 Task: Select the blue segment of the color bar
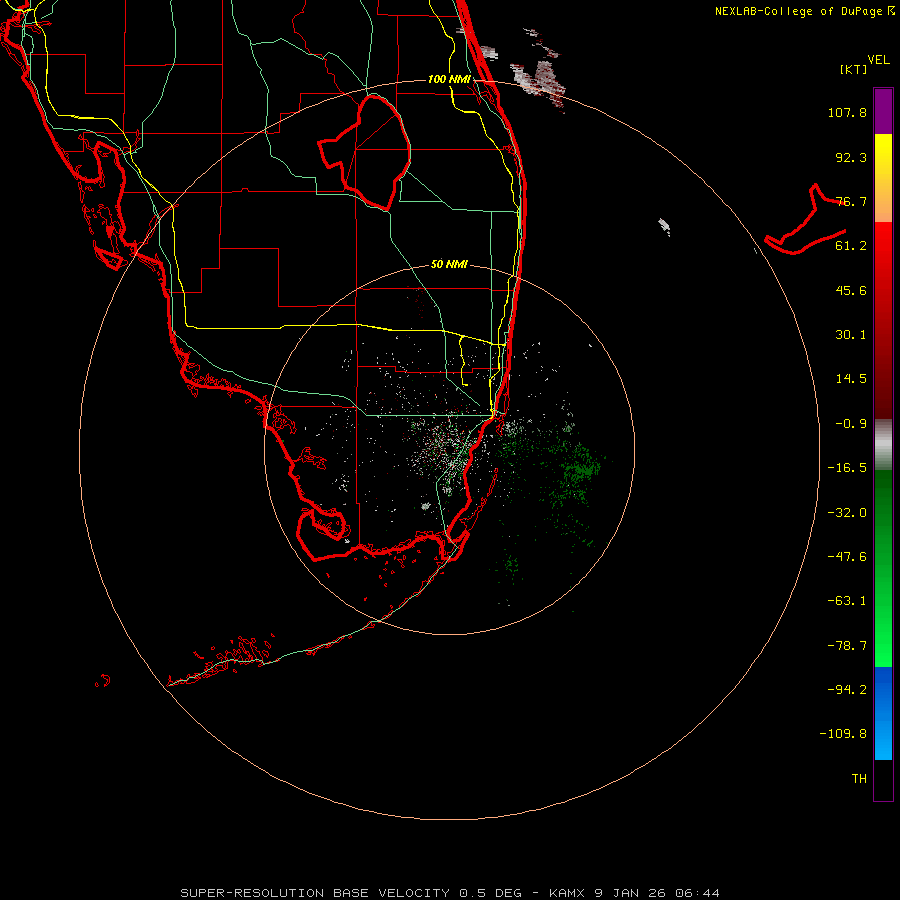coord(883,713)
